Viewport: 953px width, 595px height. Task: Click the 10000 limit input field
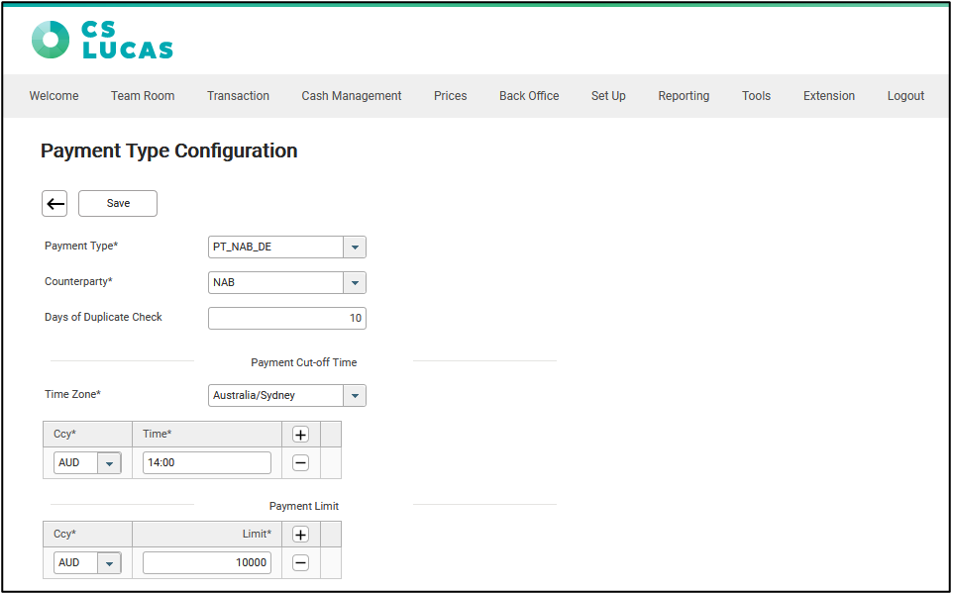(207, 563)
